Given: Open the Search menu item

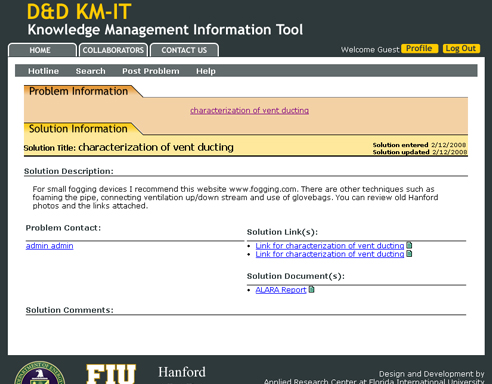Looking at the screenshot, I should 90,71.
